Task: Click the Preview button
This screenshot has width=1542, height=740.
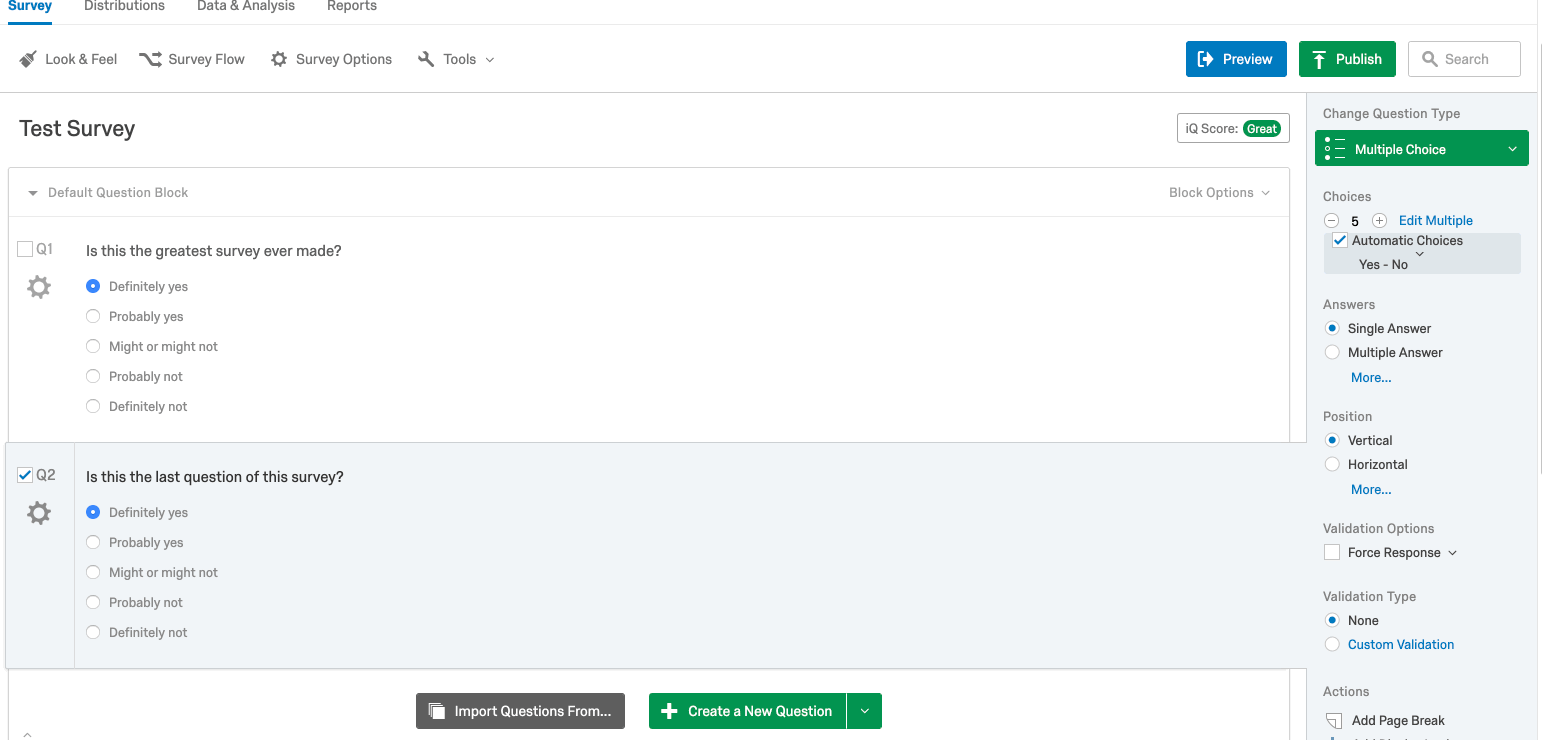Action: click(1236, 59)
